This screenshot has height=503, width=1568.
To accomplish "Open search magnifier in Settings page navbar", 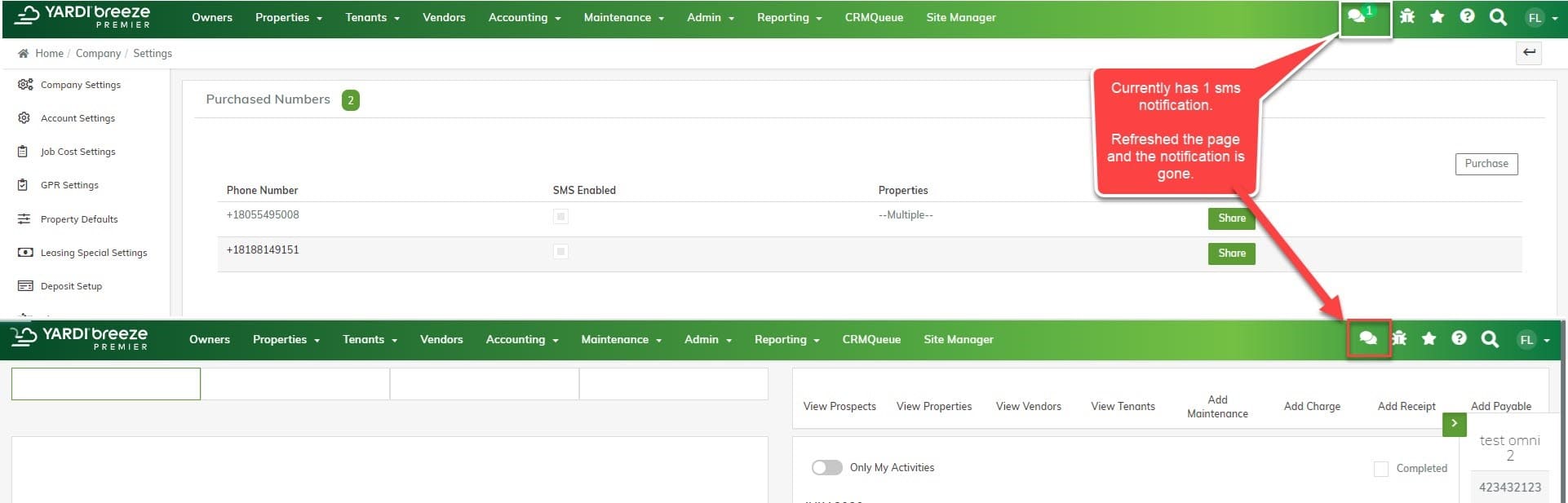I will (x=1498, y=17).
